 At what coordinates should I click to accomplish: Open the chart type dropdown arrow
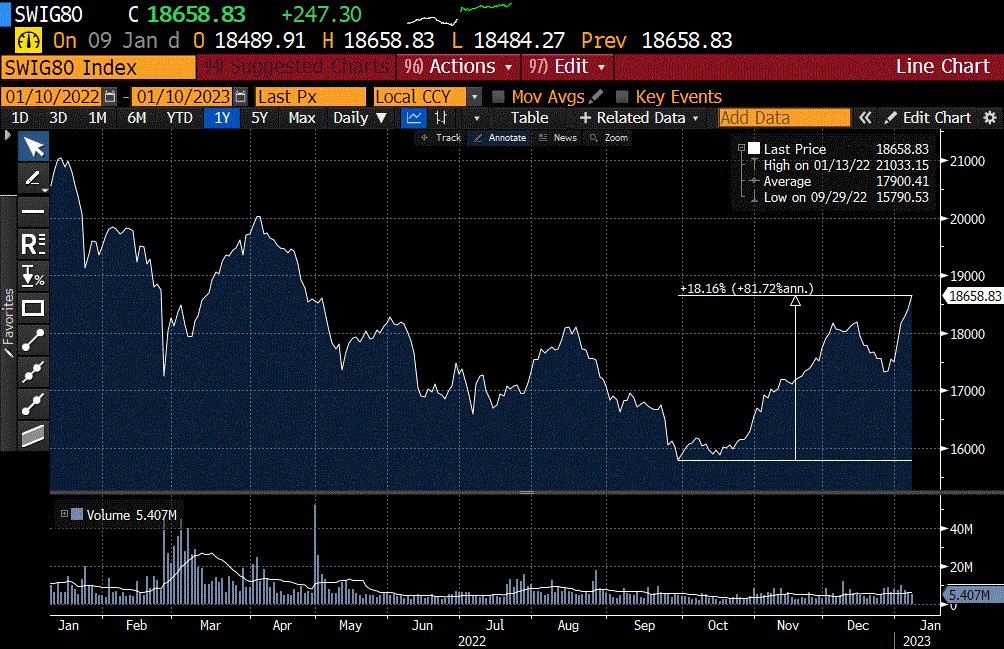476,118
